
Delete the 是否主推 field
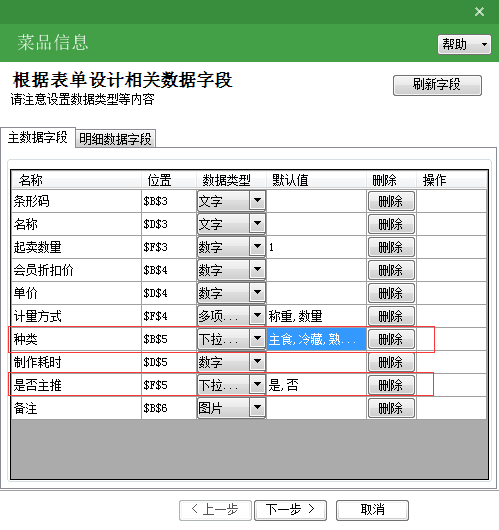click(391, 385)
